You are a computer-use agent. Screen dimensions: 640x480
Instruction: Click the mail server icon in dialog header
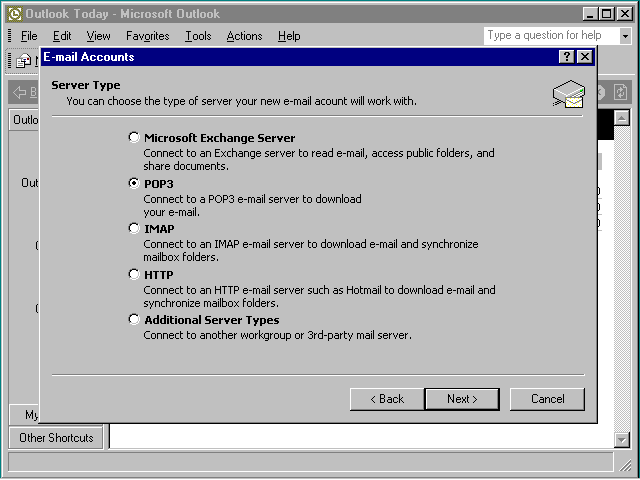click(569, 94)
